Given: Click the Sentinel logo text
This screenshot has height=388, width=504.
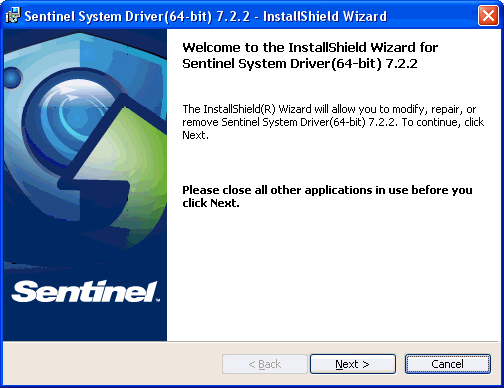Looking at the screenshot, I should pyautogui.click(x=85, y=291).
